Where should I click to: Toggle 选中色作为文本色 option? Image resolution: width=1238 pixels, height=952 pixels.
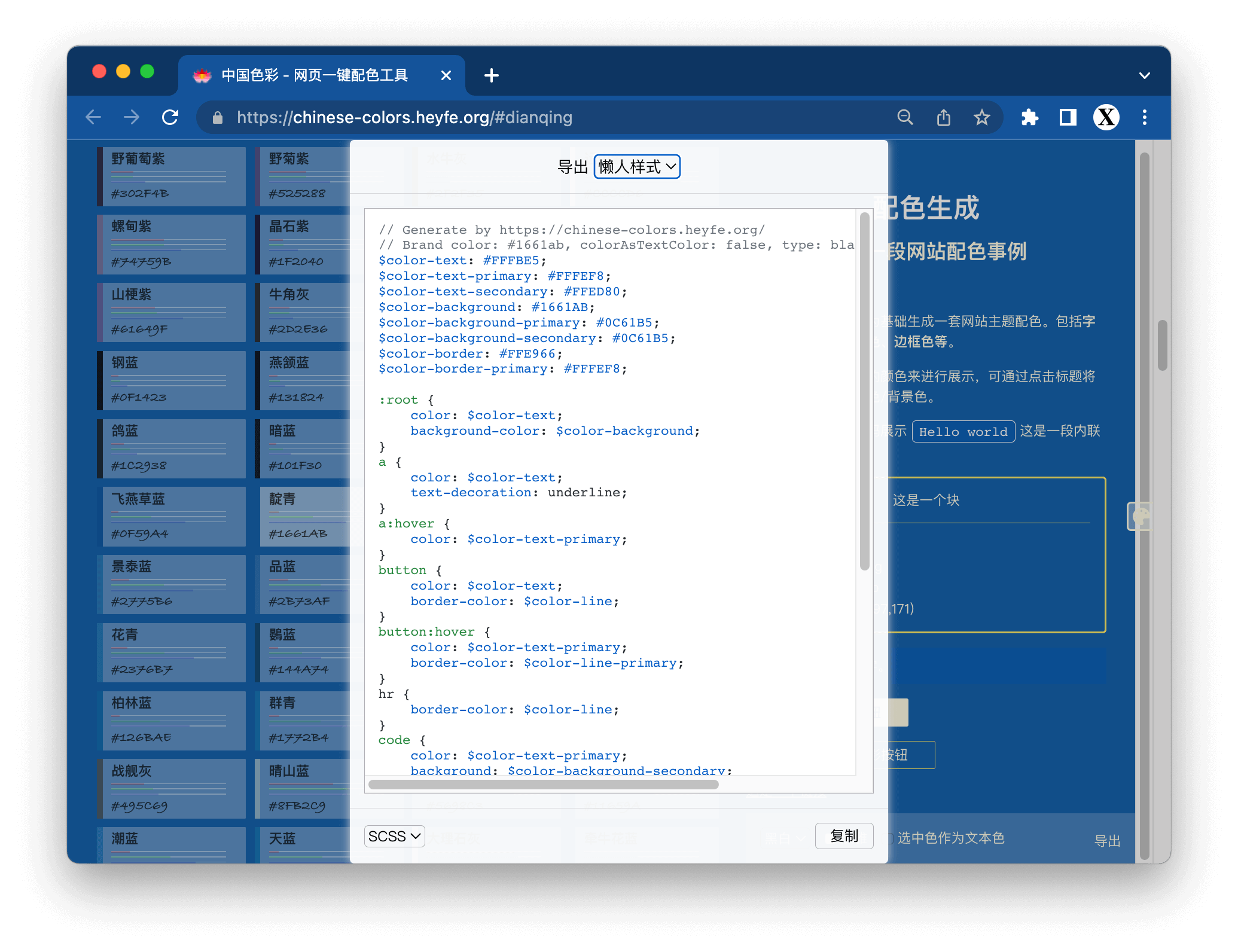(x=950, y=838)
